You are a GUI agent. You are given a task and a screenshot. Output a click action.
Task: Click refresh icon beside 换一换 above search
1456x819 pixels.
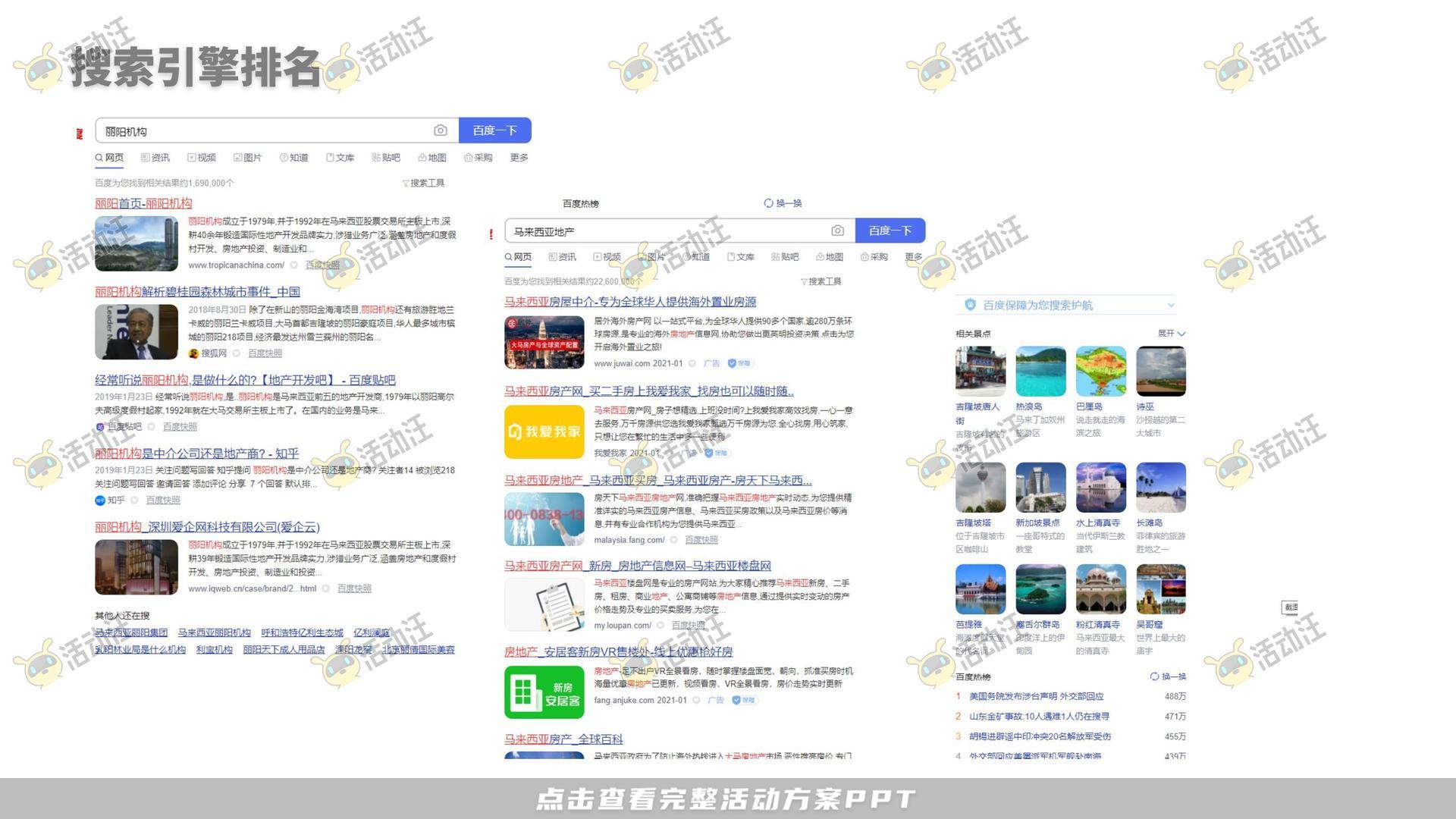[768, 203]
